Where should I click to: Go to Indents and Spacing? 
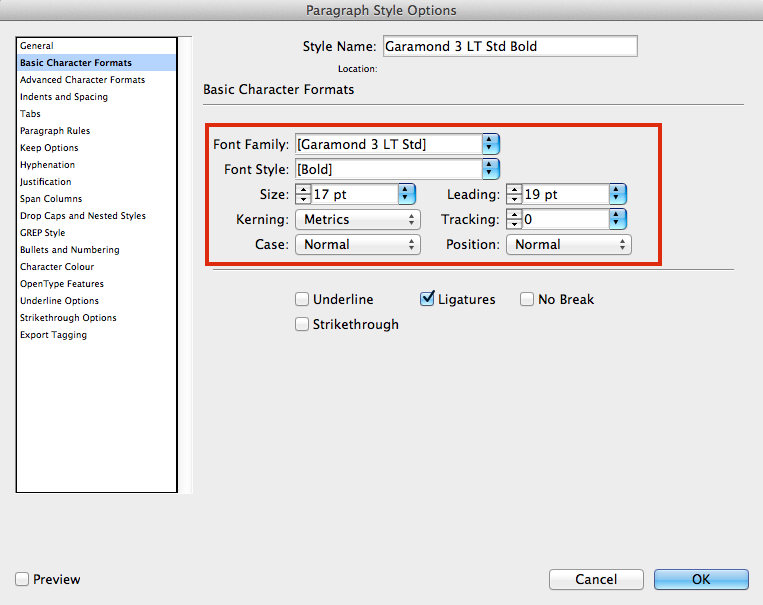[96, 97]
